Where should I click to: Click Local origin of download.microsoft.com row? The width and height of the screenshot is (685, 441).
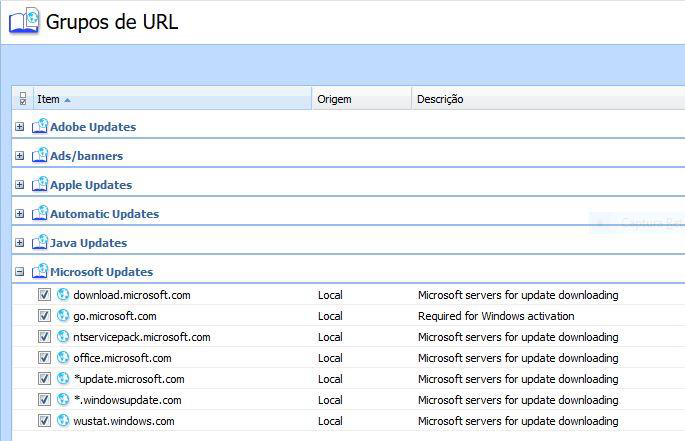click(330, 295)
